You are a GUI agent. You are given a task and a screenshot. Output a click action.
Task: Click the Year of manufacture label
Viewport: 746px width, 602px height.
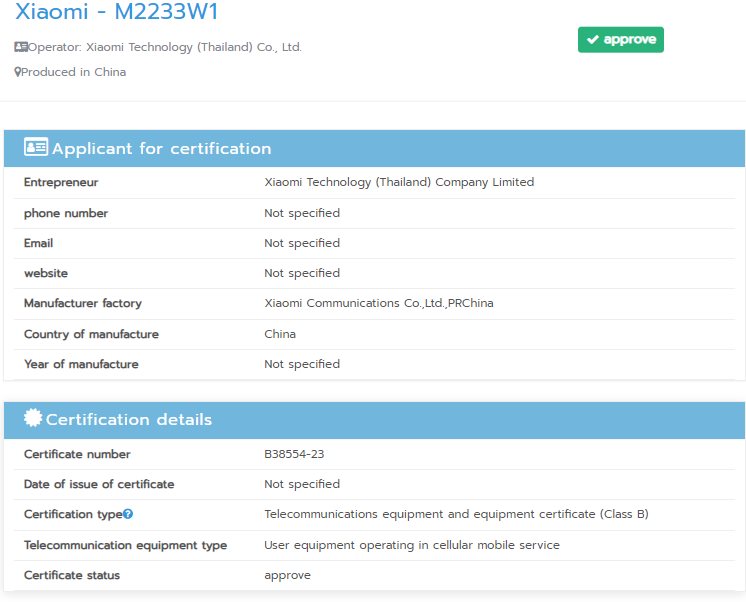point(81,364)
